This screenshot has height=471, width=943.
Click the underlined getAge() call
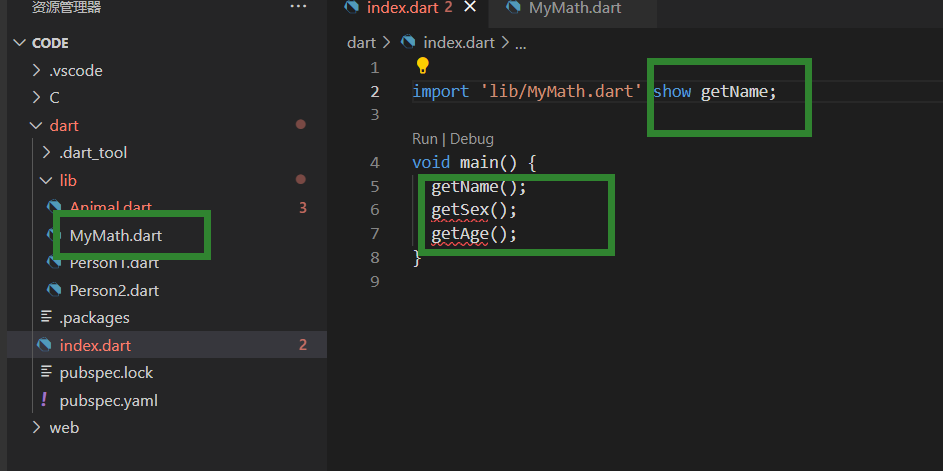[474, 234]
